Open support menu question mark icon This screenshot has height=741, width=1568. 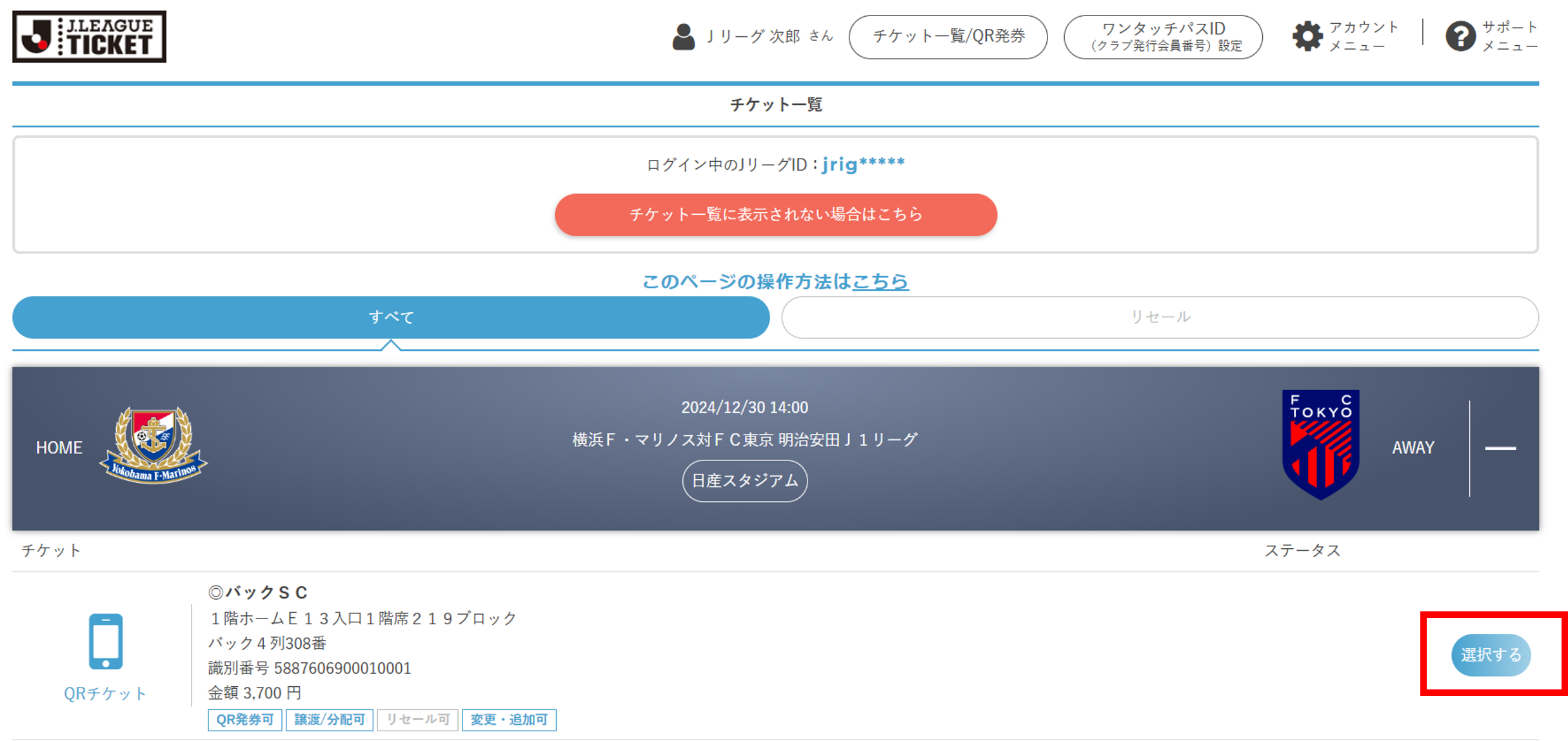pos(1460,36)
